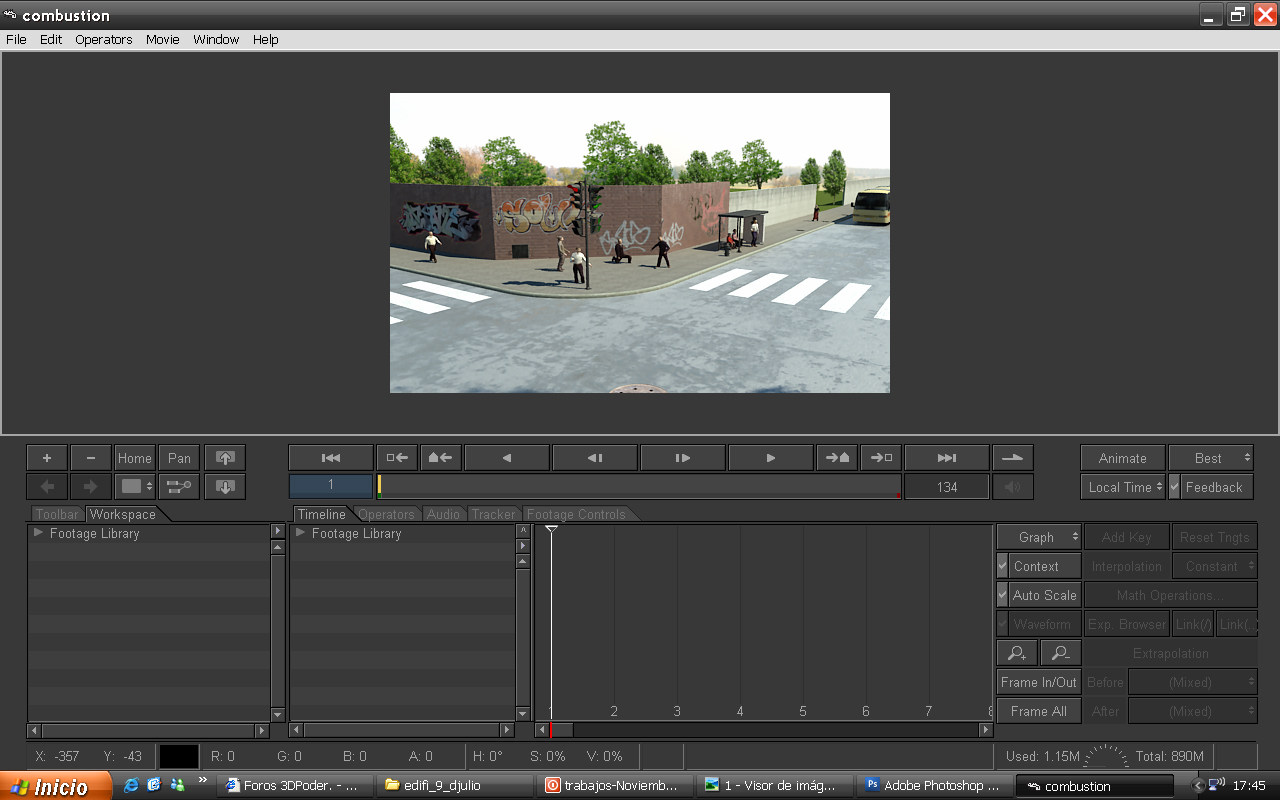
Task: Click the current frame number field
Action: click(331, 487)
